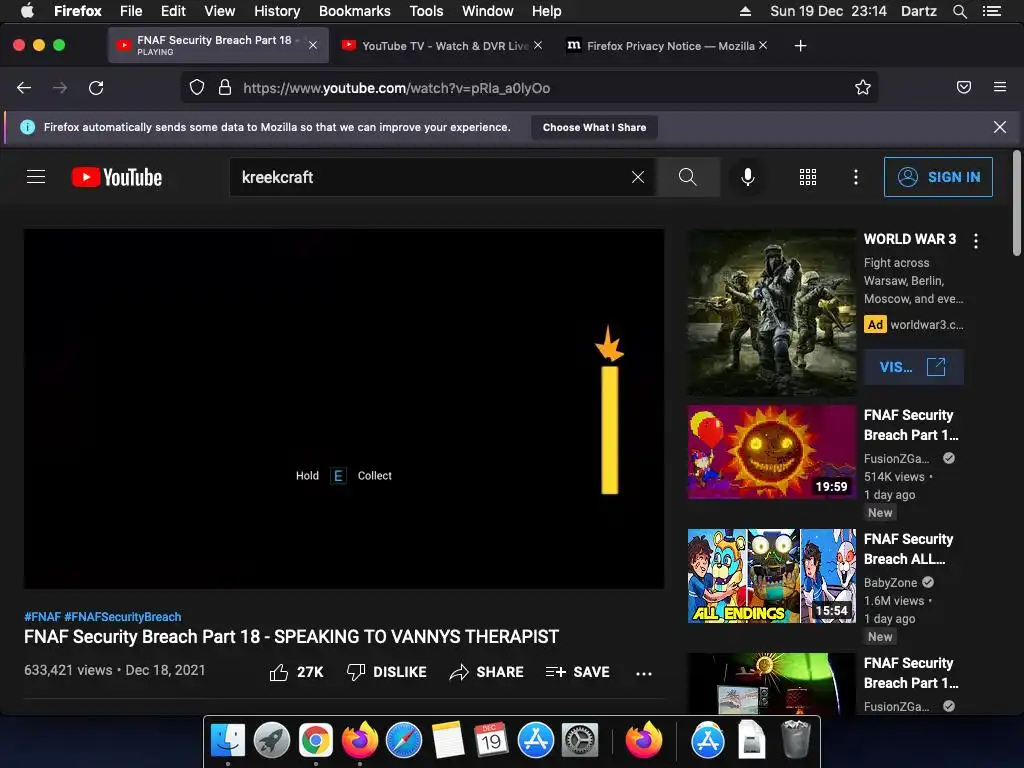Open Spotlight search in menu bar
Image resolution: width=1024 pixels, height=768 pixels.
click(x=959, y=11)
